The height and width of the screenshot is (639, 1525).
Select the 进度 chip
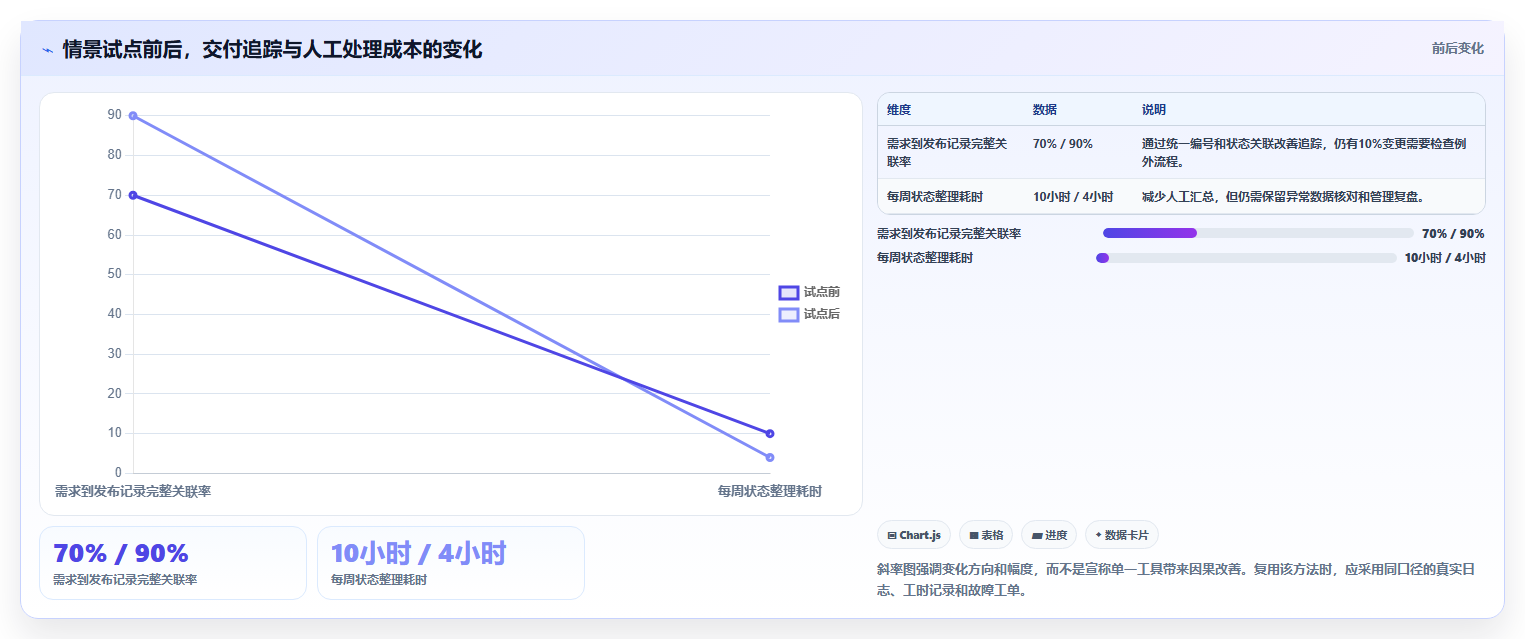click(x=1049, y=535)
